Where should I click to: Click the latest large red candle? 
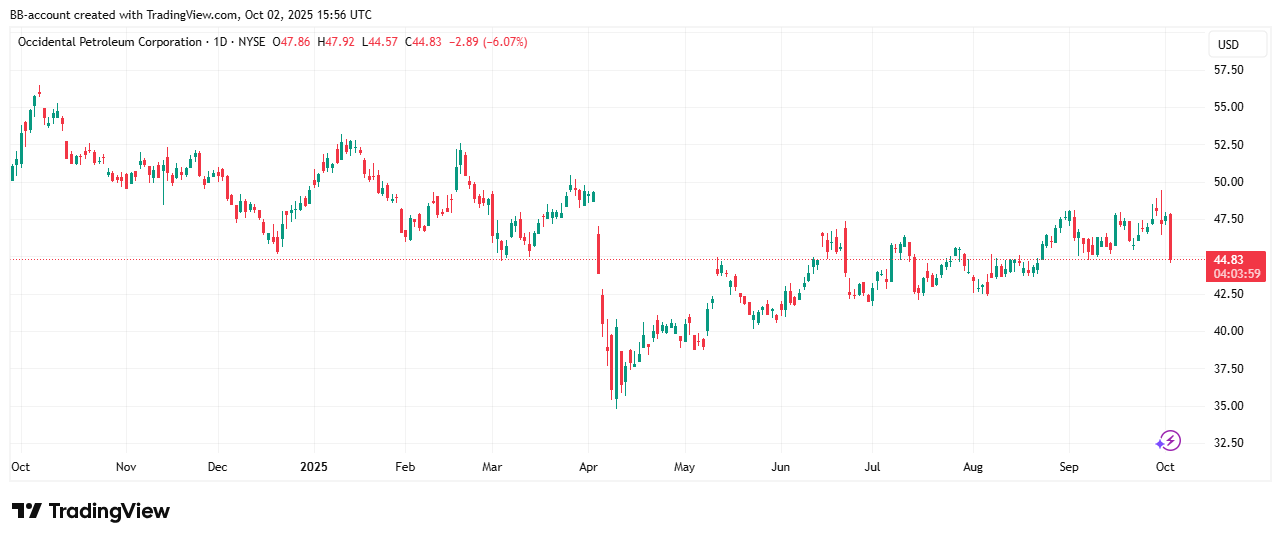click(1170, 237)
